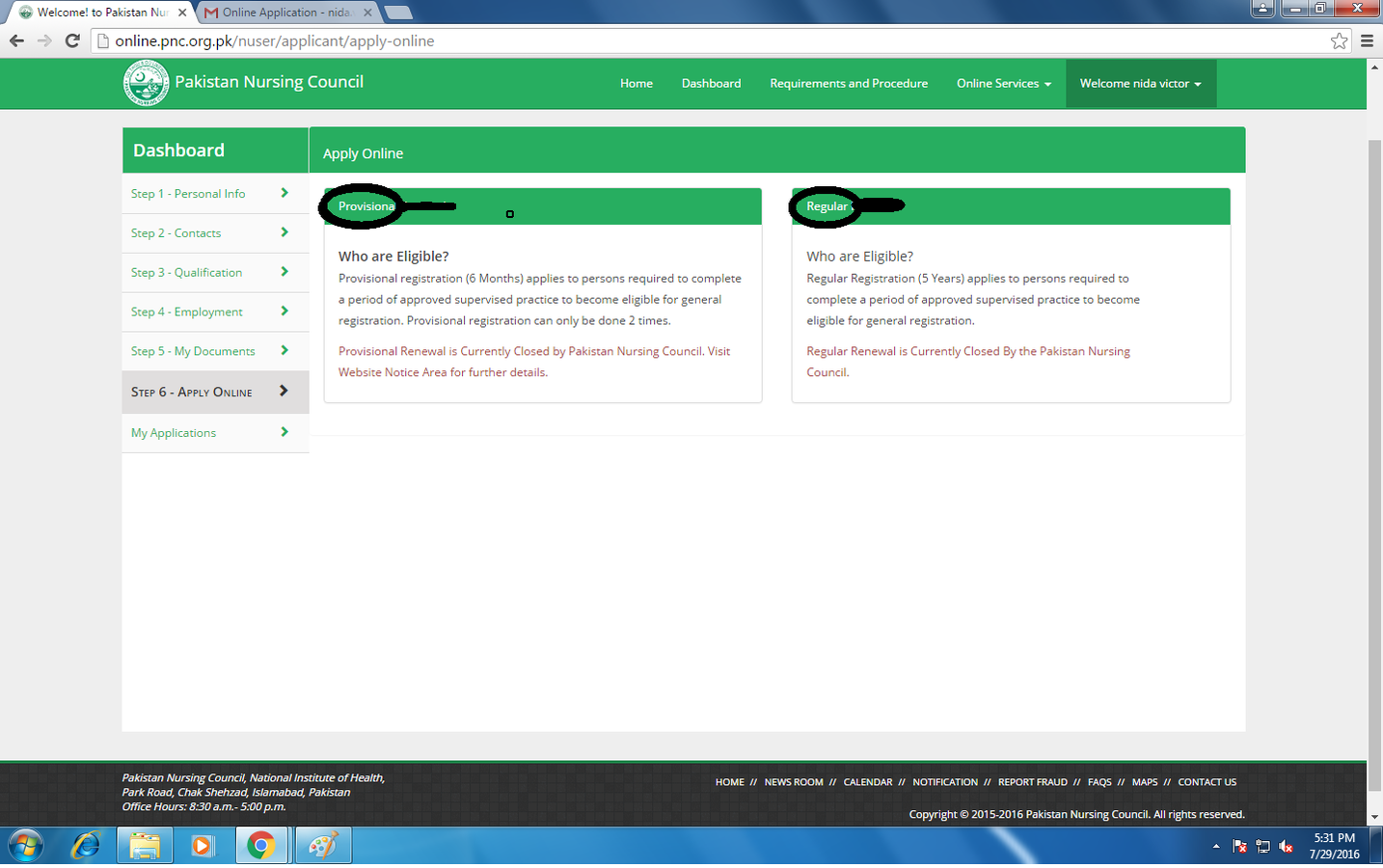Open the media player taskbar icon

202,846
